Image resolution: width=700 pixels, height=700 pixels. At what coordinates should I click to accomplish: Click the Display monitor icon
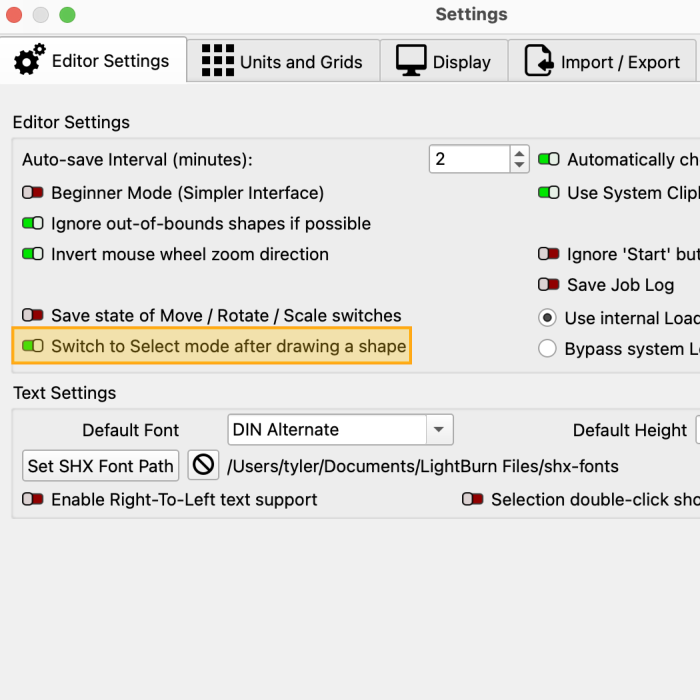coord(411,61)
